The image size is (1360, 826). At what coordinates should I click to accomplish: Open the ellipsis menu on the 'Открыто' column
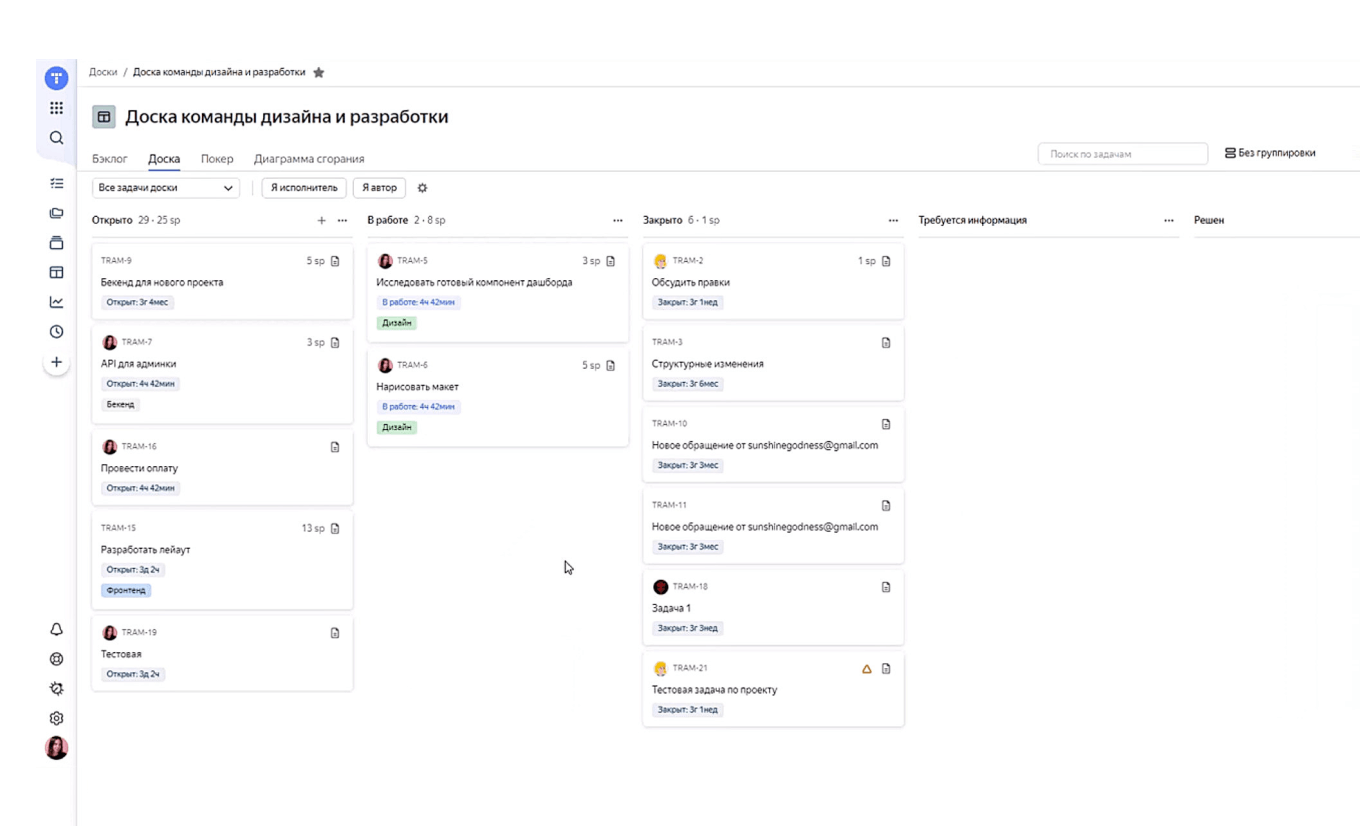342,220
